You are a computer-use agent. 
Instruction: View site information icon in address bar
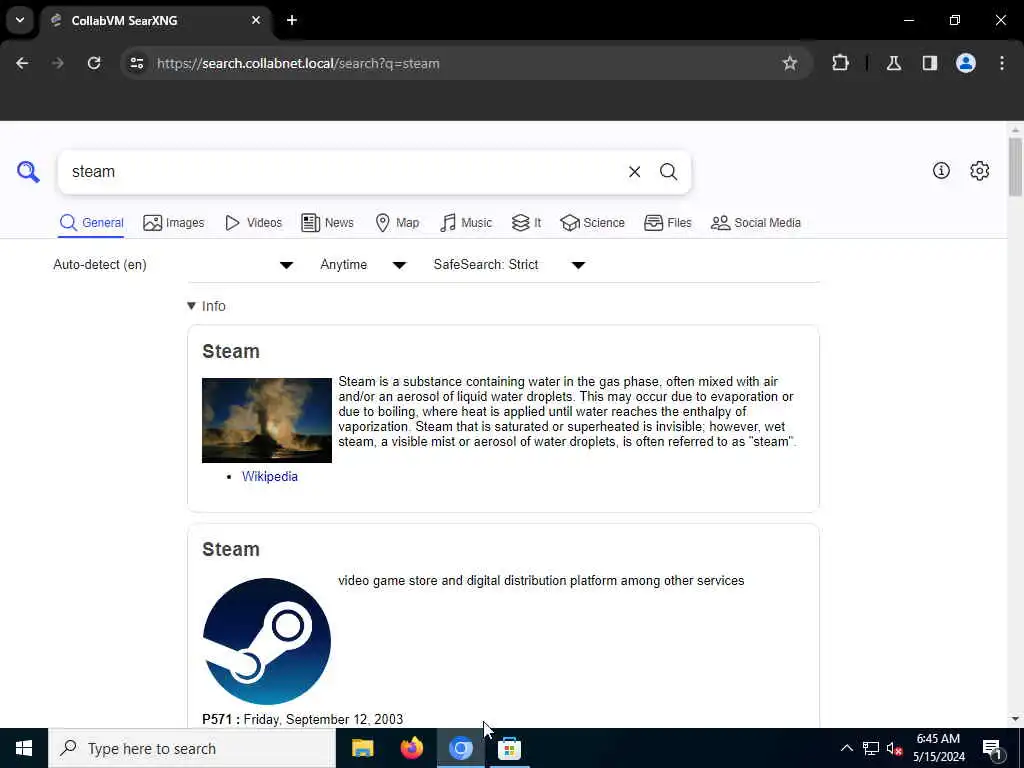coord(137,63)
